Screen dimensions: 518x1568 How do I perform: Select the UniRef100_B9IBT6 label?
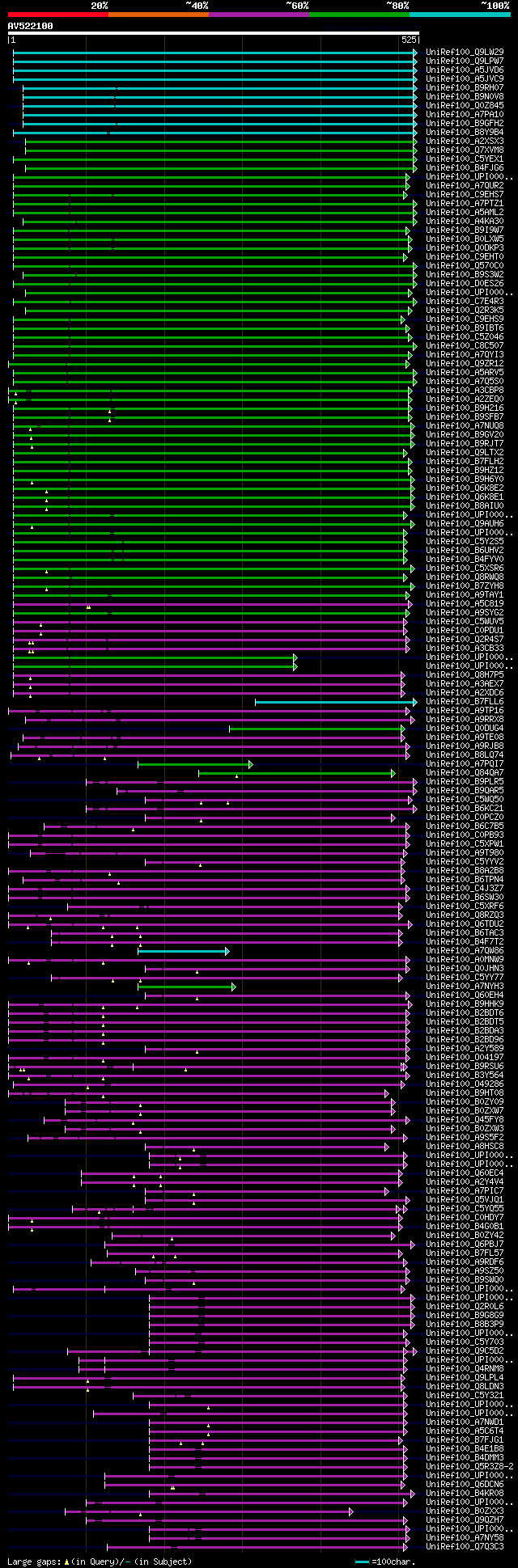click(x=465, y=328)
